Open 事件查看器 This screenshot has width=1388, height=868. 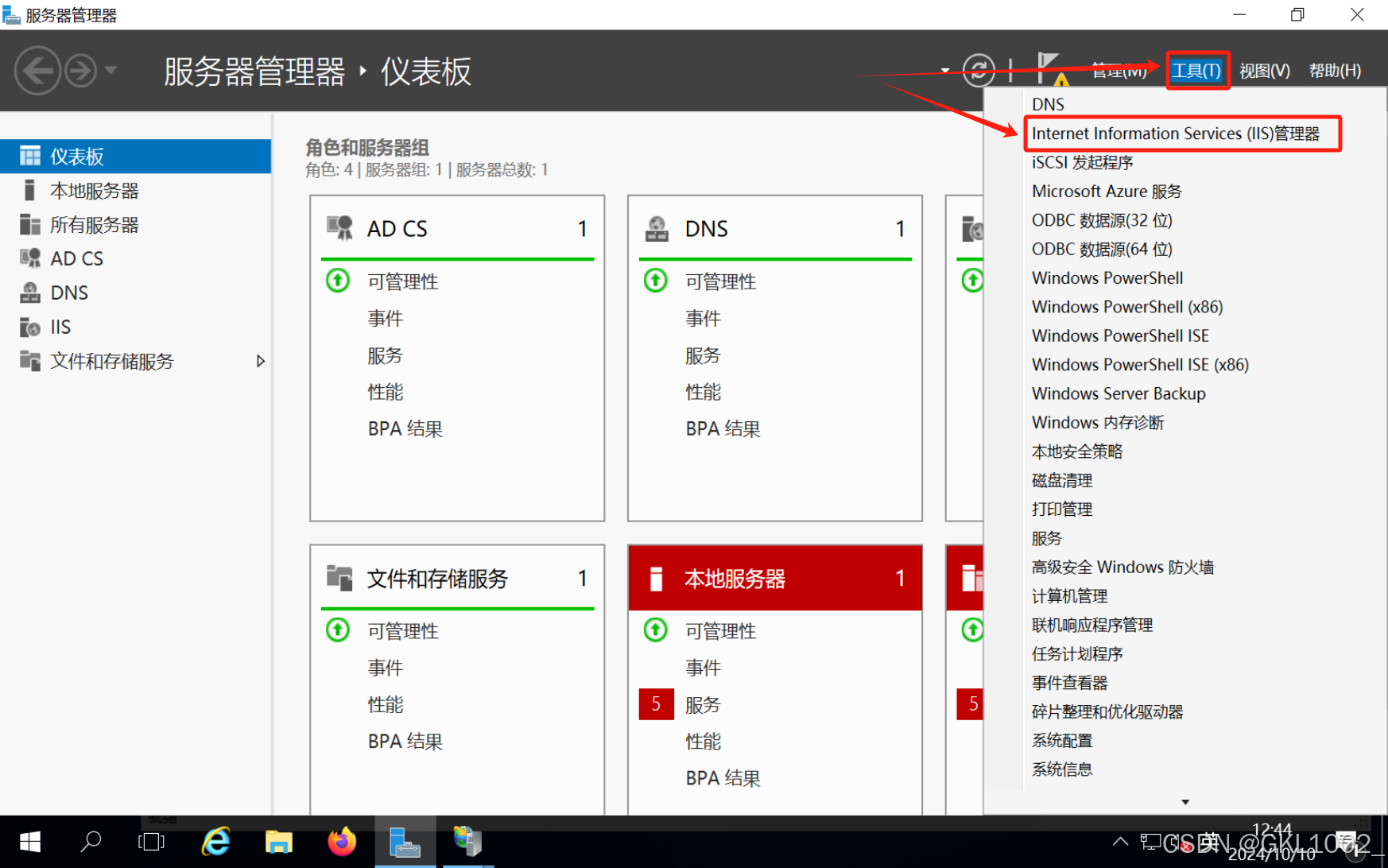[1069, 683]
